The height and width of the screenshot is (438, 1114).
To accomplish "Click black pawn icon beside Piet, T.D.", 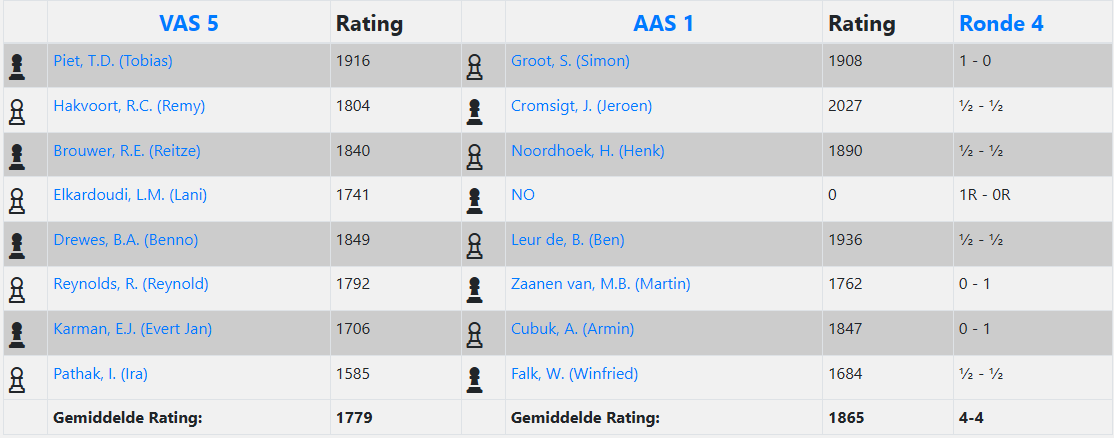I will [x=16, y=67].
